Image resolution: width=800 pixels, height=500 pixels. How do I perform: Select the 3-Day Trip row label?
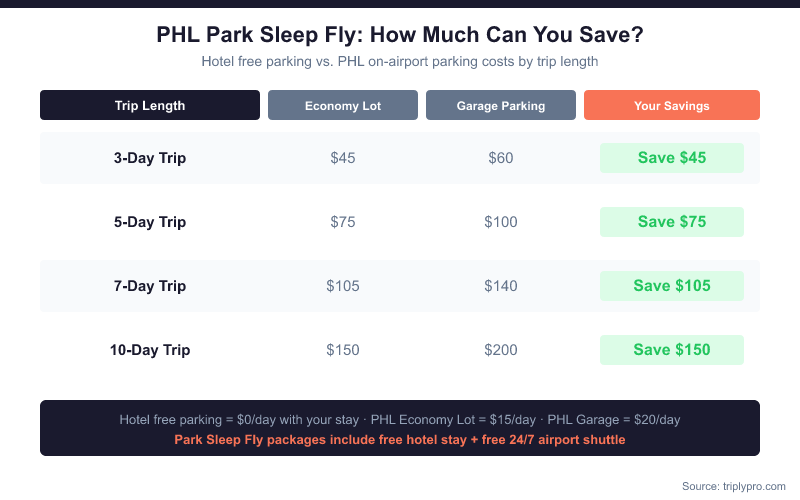click(x=150, y=158)
